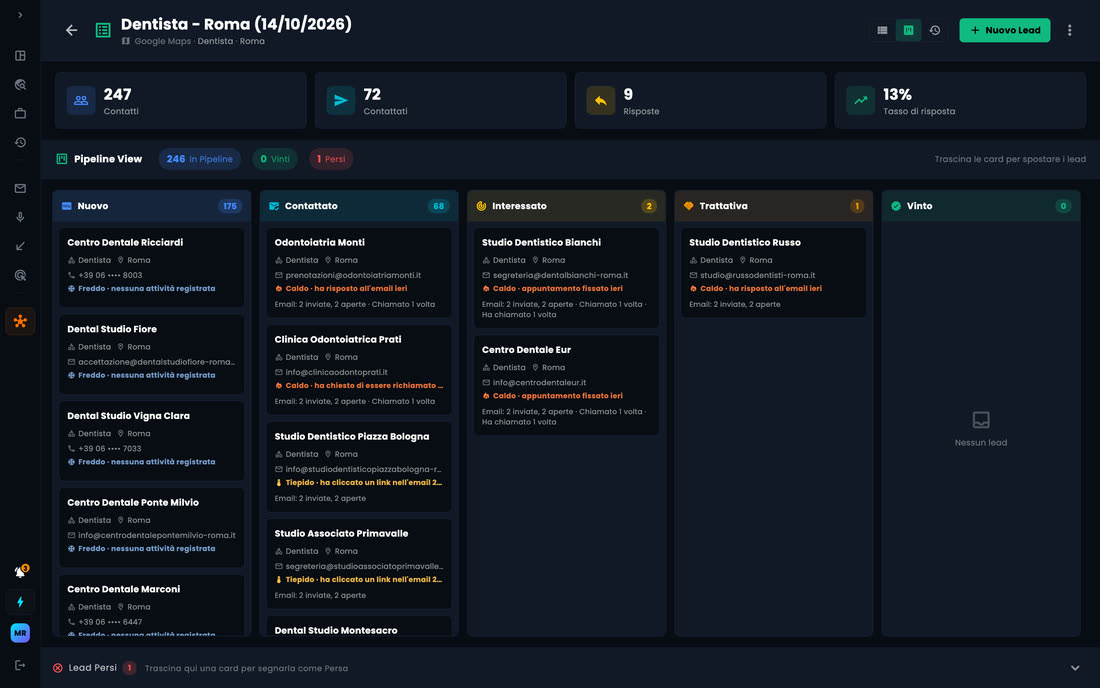Click the Vinto column header

(981, 206)
